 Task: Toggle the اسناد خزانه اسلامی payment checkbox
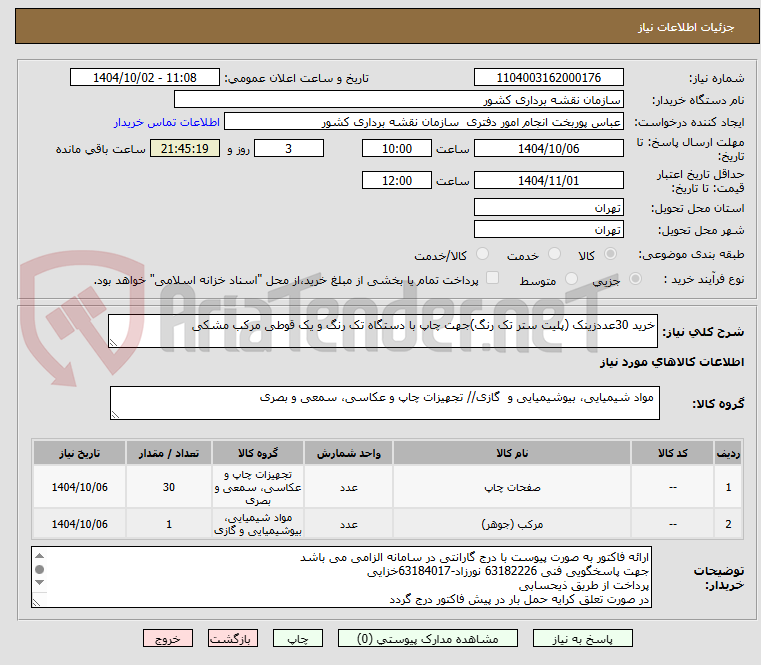[x=492, y=278]
